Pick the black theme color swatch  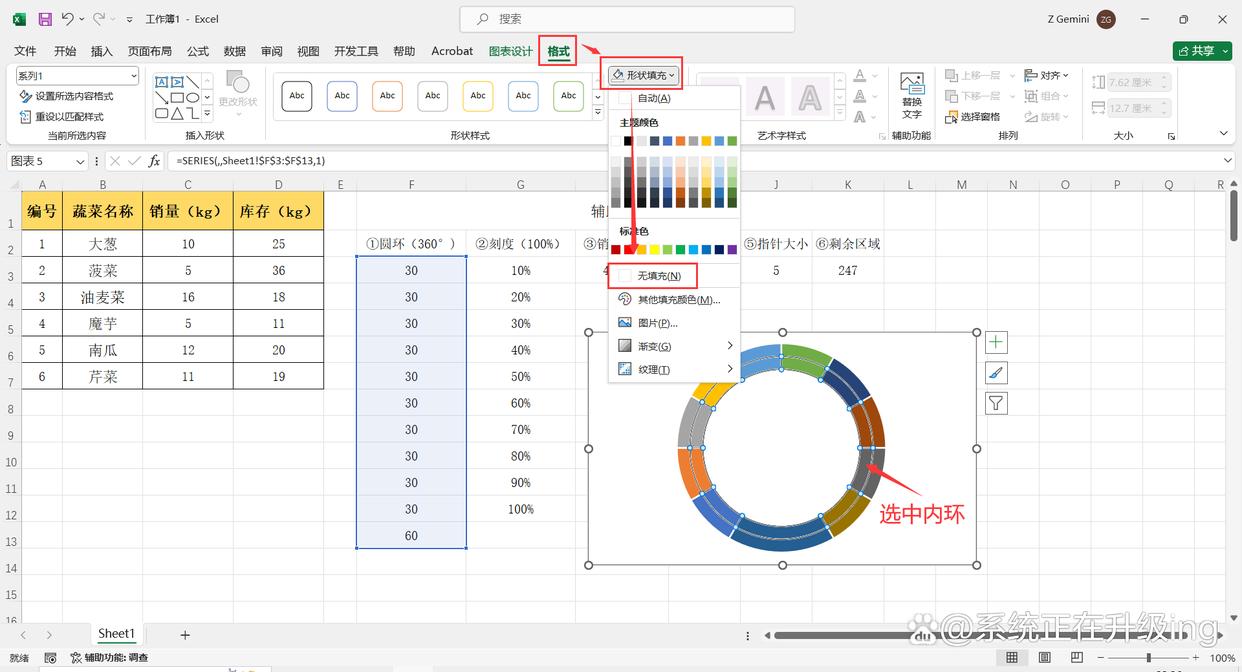(628, 141)
